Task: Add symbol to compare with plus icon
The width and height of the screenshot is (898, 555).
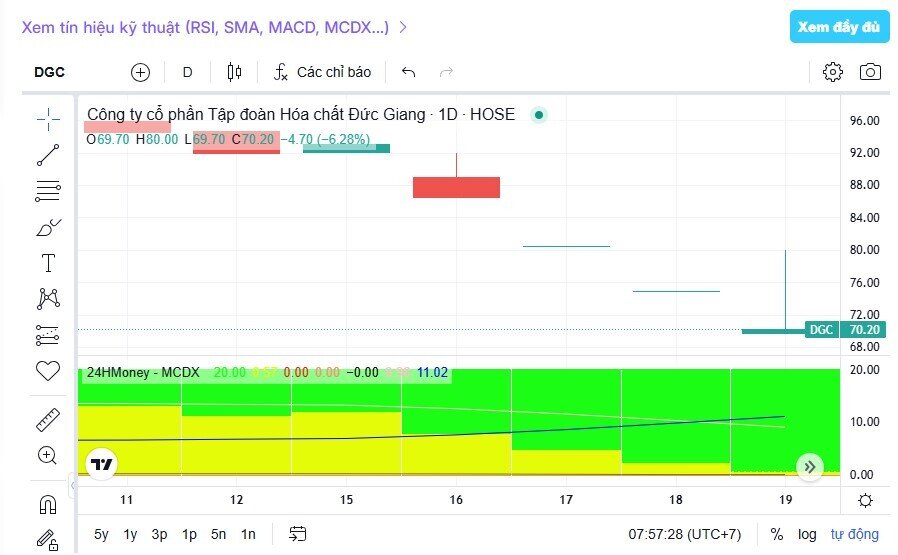Action: [140, 72]
